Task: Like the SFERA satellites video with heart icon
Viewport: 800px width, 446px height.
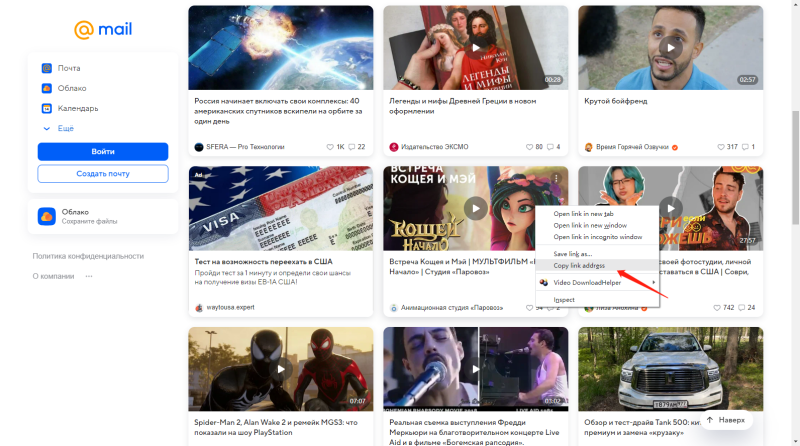Action: (331, 147)
